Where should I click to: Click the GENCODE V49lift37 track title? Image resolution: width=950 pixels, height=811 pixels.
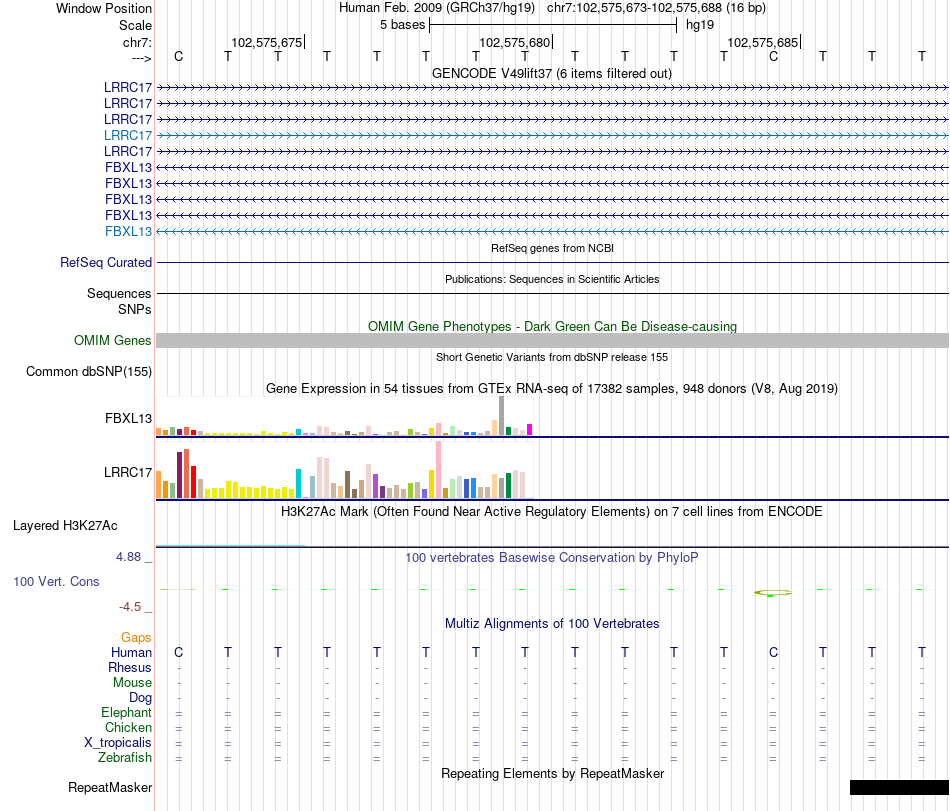[x=552, y=73]
